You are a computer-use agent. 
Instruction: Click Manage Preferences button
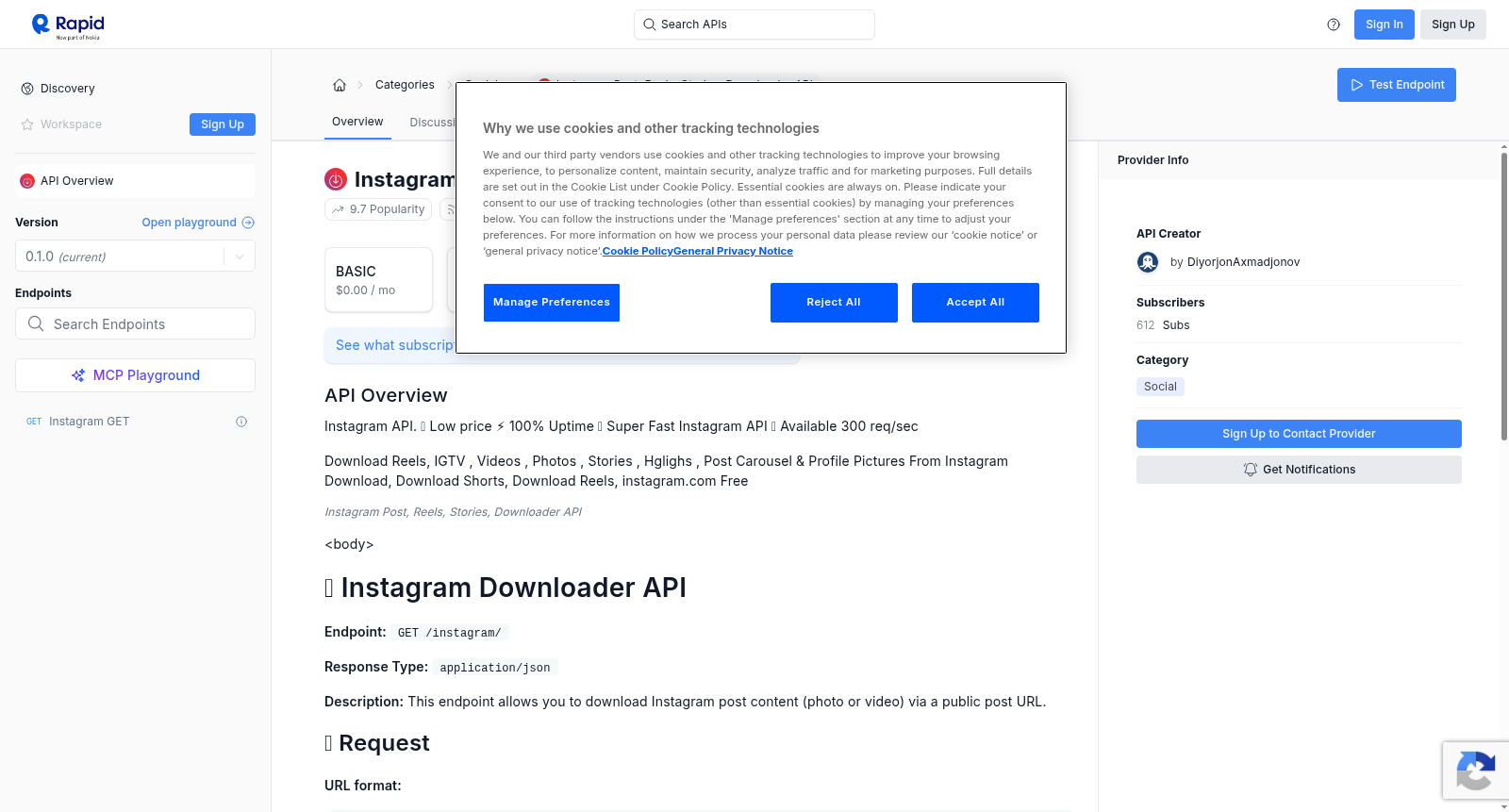pyautogui.click(x=552, y=303)
